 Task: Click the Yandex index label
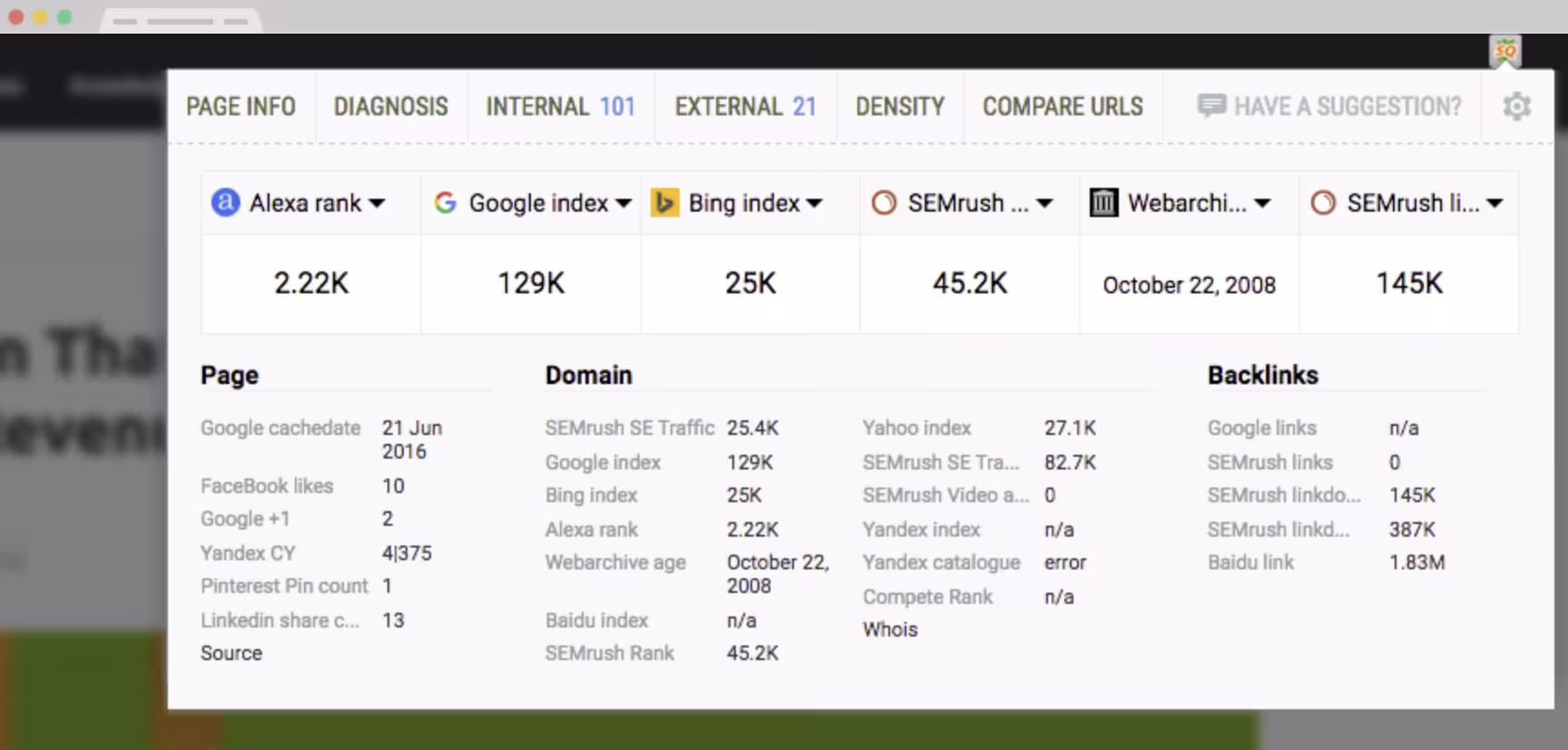[921, 529]
